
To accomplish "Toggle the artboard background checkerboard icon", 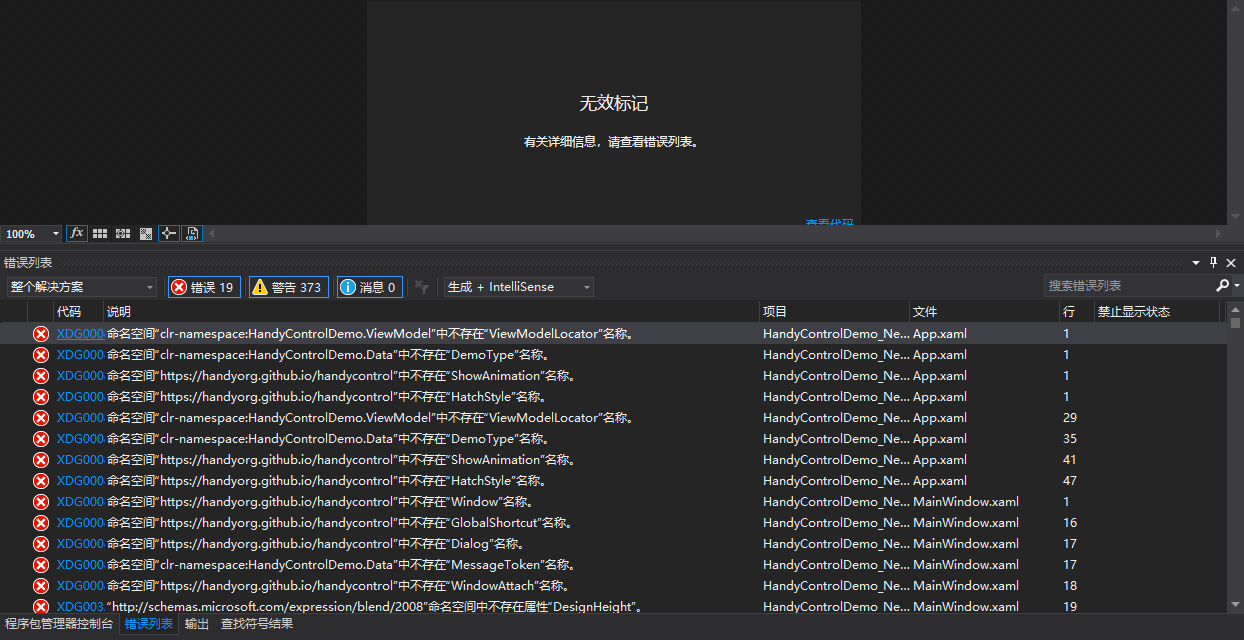I will [146, 233].
